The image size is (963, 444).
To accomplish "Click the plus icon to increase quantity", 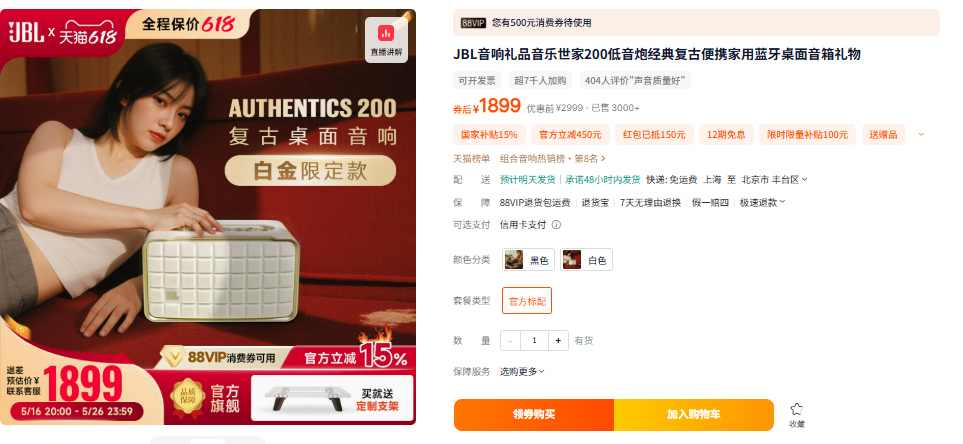I will pyautogui.click(x=558, y=340).
